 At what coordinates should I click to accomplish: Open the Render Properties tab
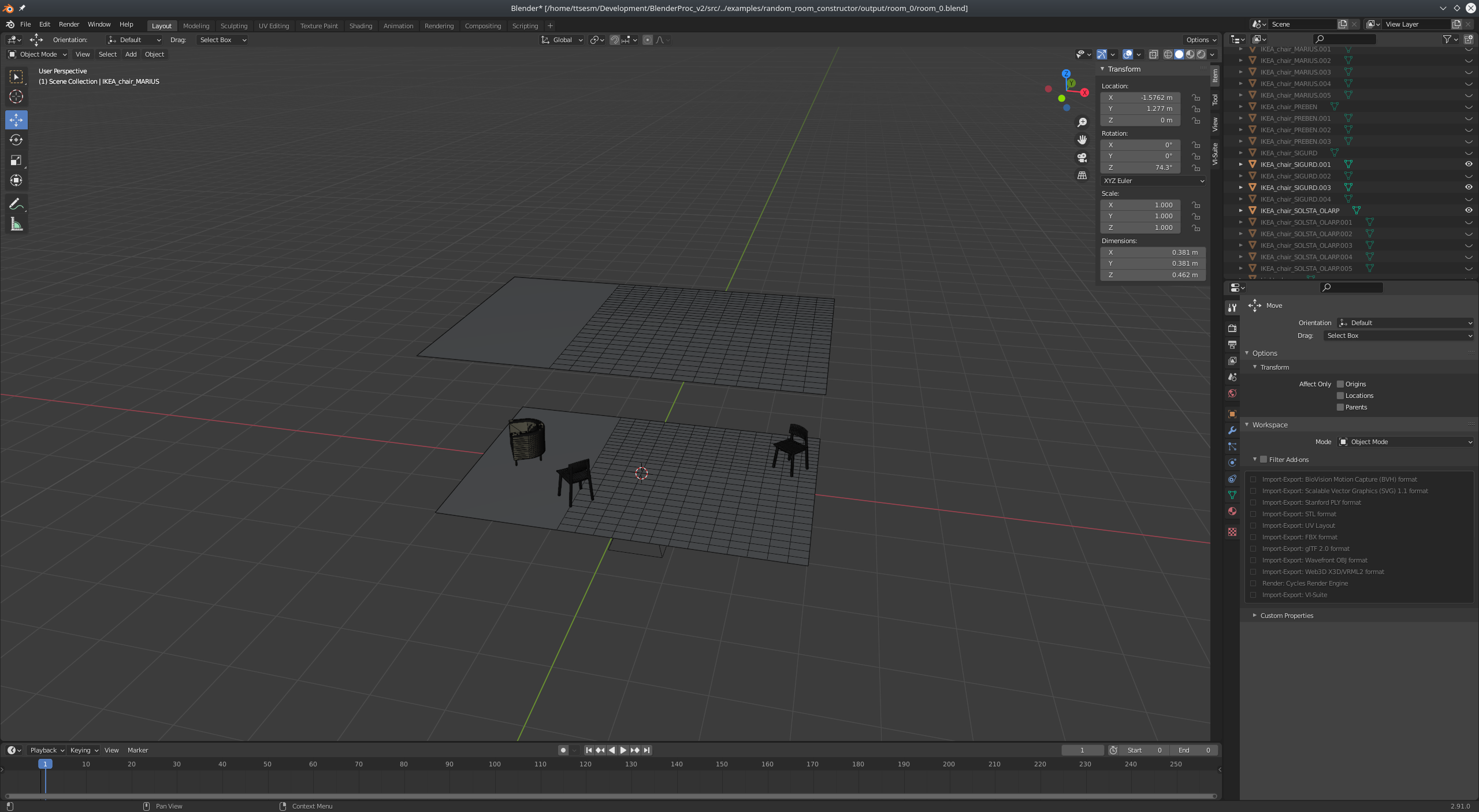click(1232, 327)
